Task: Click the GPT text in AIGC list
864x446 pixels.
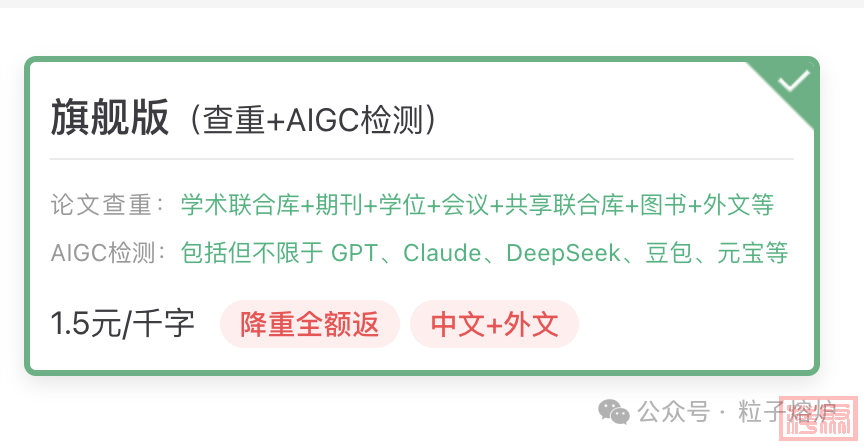Action: pyautogui.click(x=354, y=253)
